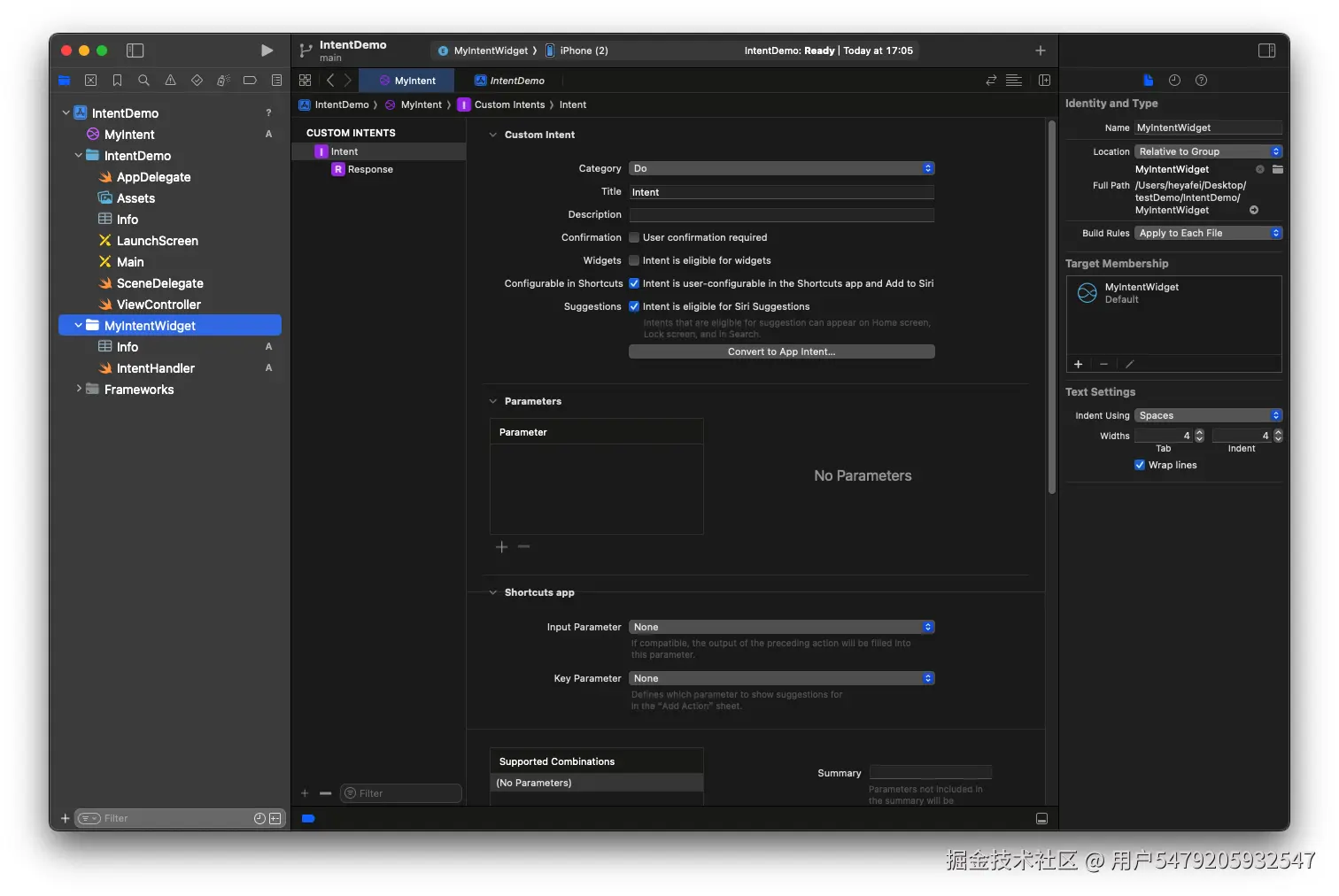Open the Debug navigator
The width and height of the screenshot is (1339, 896).
pos(223,81)
